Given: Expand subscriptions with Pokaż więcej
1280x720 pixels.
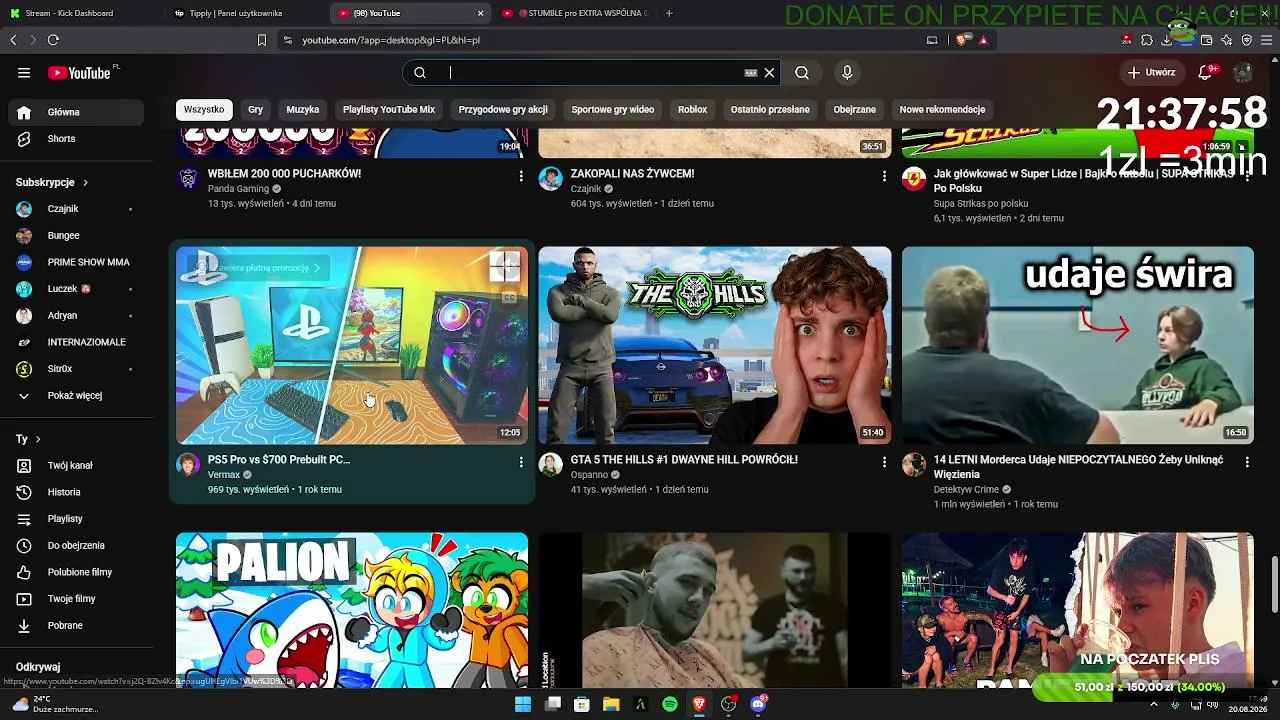Looking at the screenshot, I should point(76,396).
